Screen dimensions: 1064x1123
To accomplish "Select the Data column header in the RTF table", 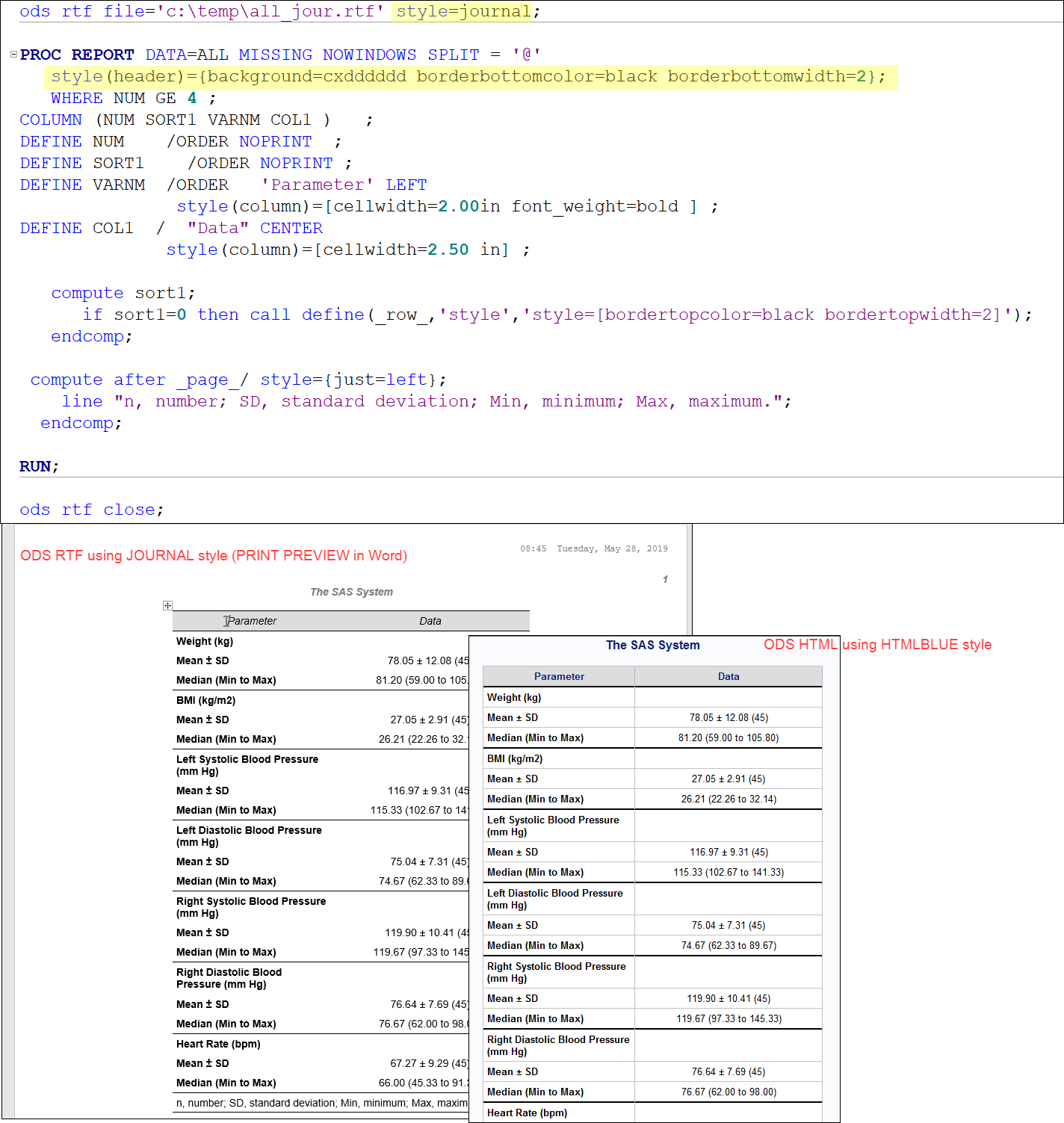I will tap(430, 620).
